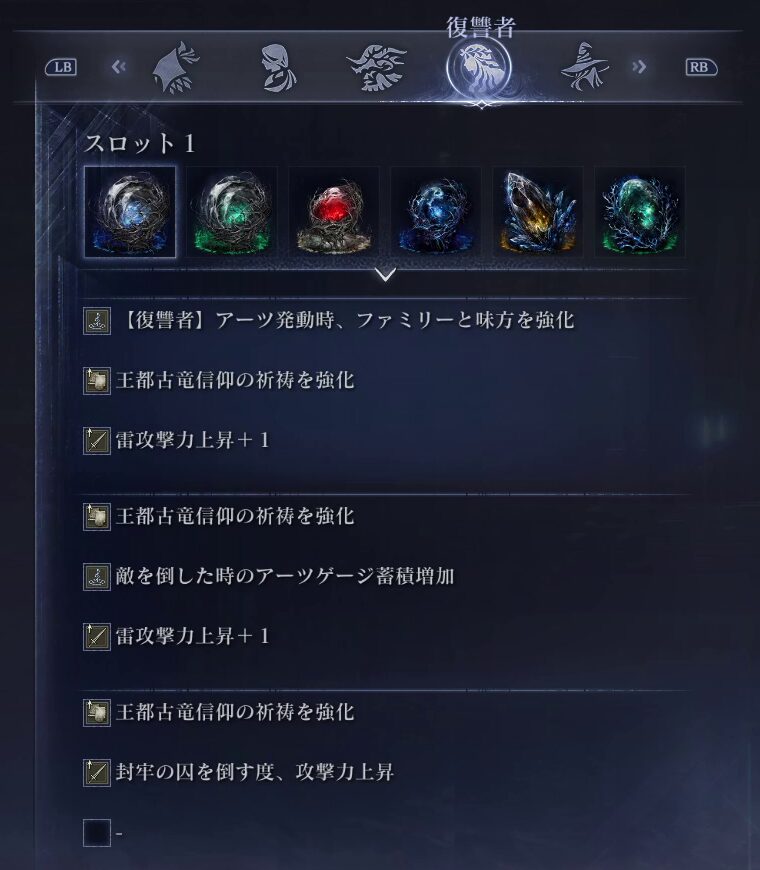Select the highlighted 復讐者 emblem

coord(479,68)
